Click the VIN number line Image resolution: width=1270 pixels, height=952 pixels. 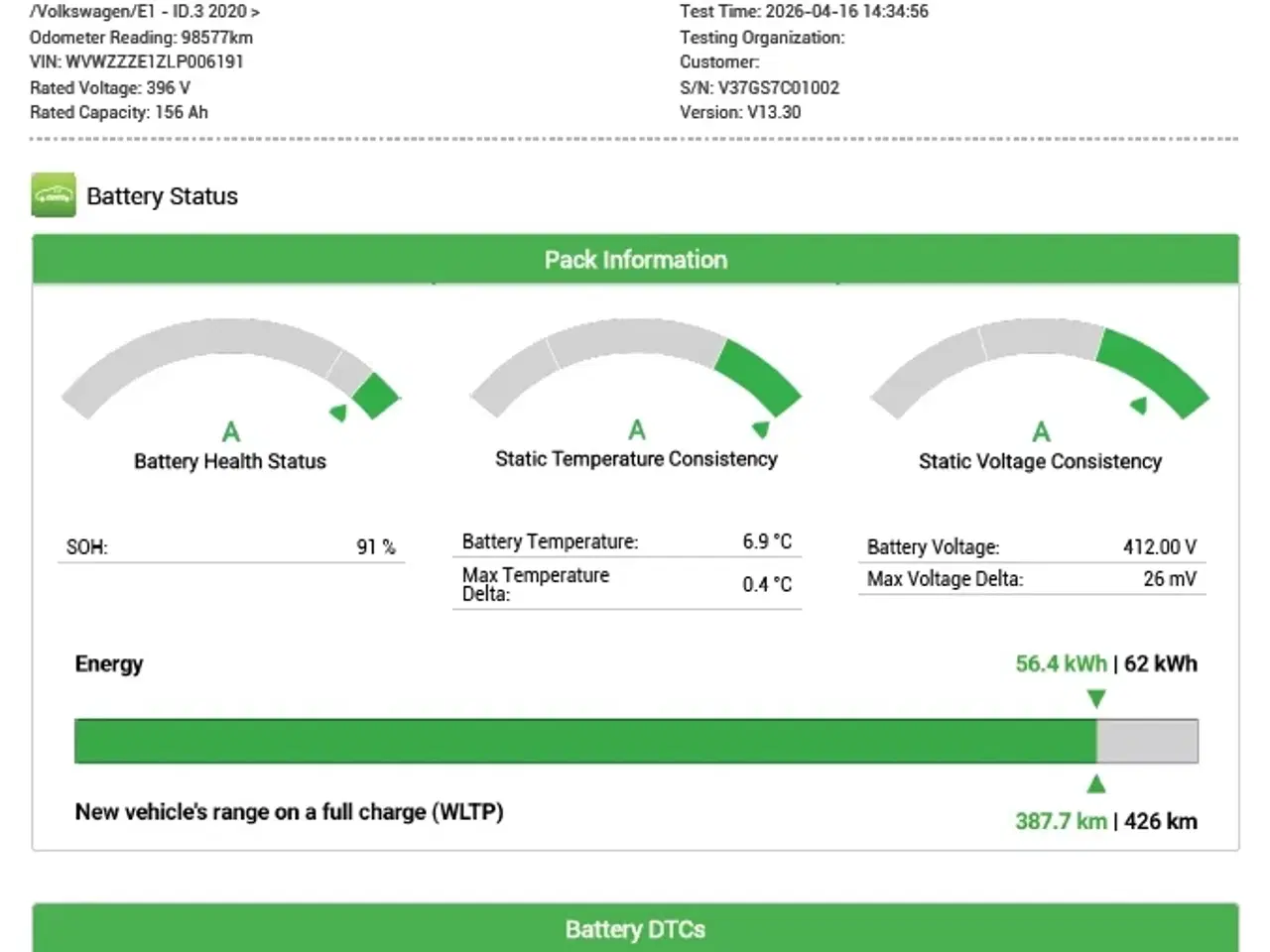136,61
